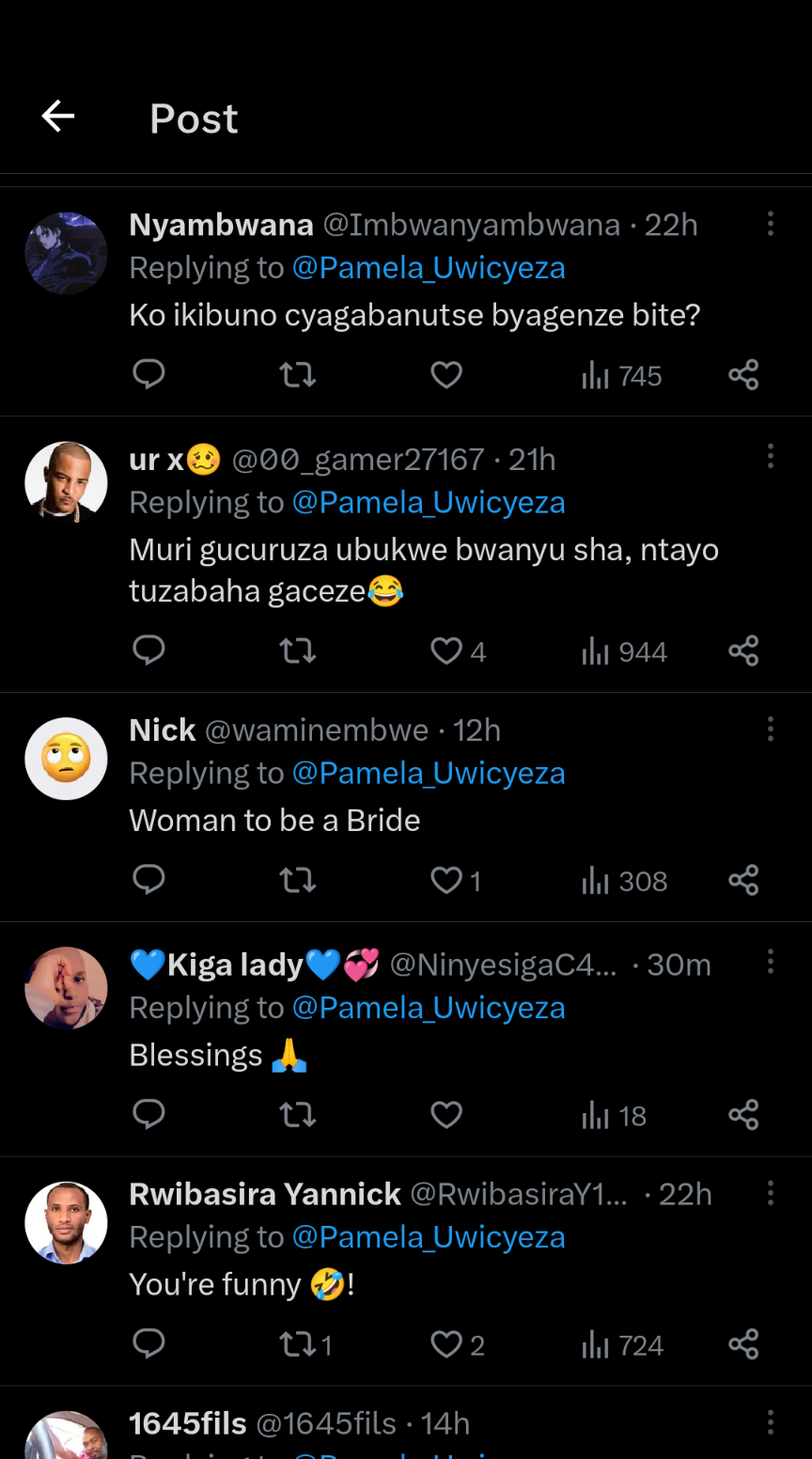Open view stats on Kiga lady's reply
This screenshot has width=812, height=1459.
[x=615, y=1116]
